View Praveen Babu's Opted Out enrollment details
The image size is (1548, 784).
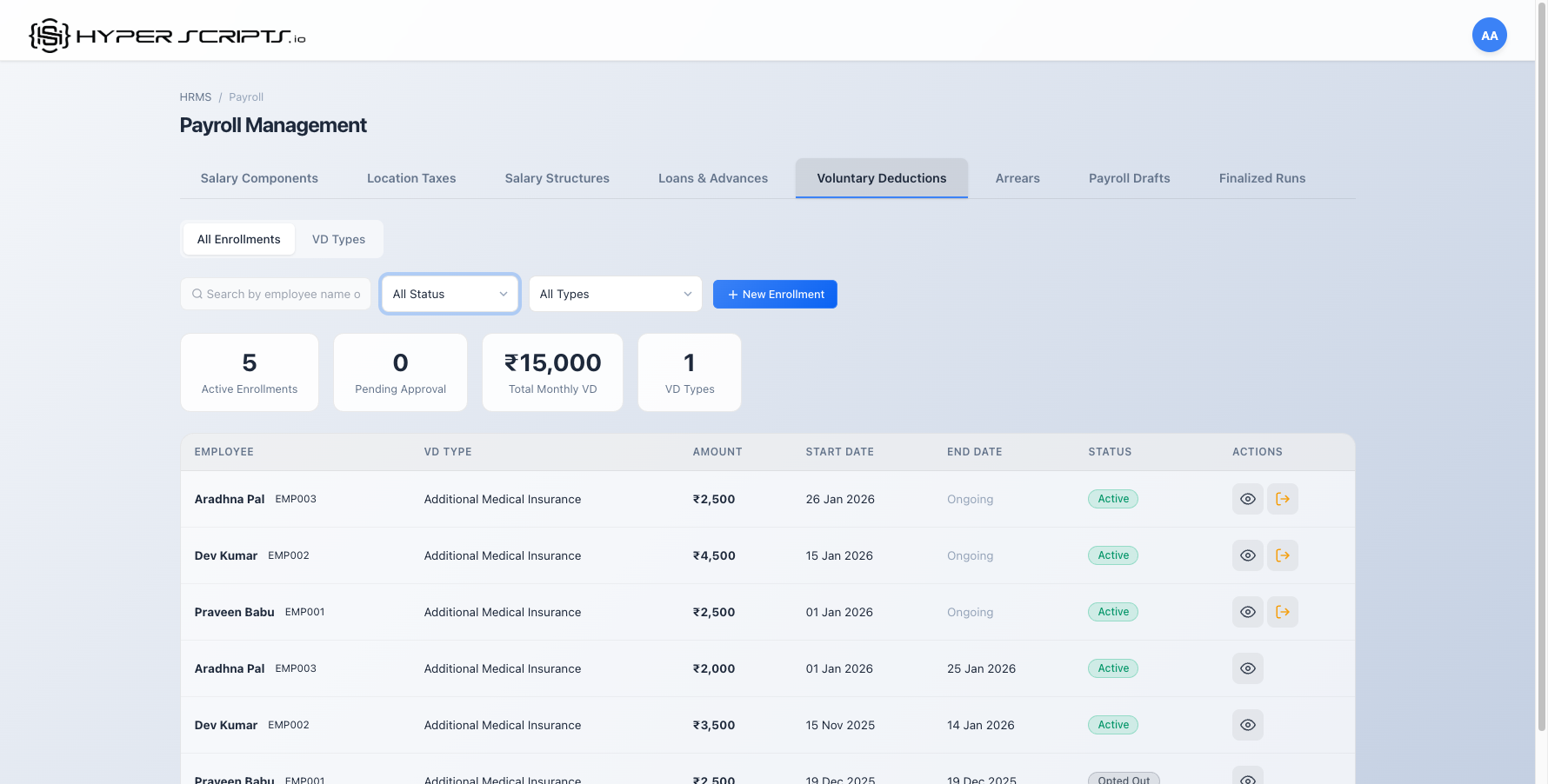pos(1247,778)
